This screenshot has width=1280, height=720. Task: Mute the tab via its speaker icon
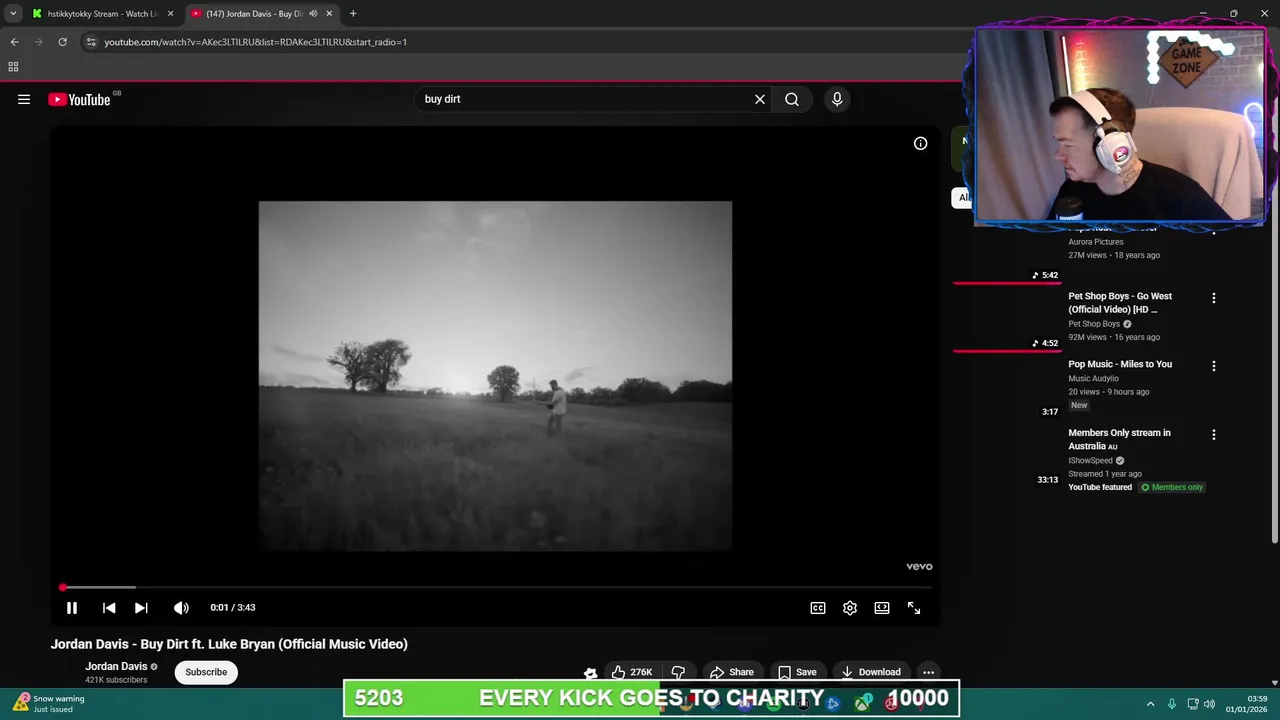(x=313, y=14)
